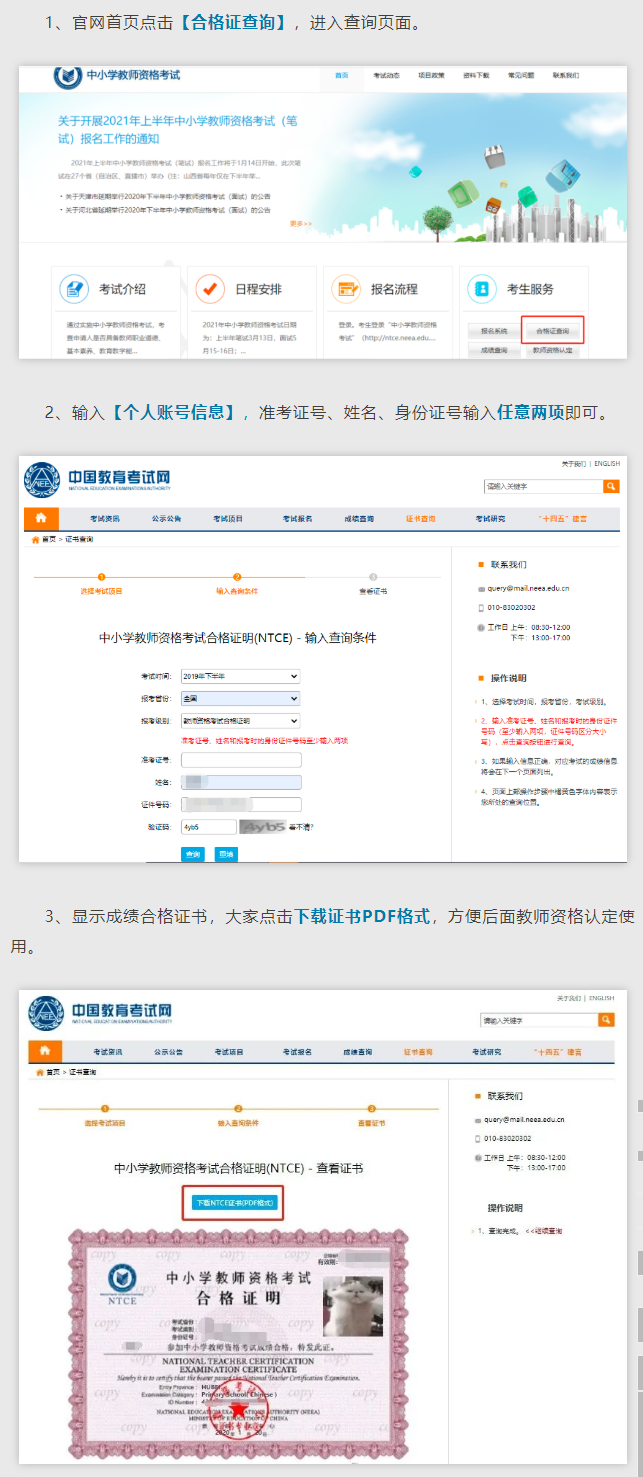Click the orange home icon on the 查看证书 page navbar

click(45, 1052)
